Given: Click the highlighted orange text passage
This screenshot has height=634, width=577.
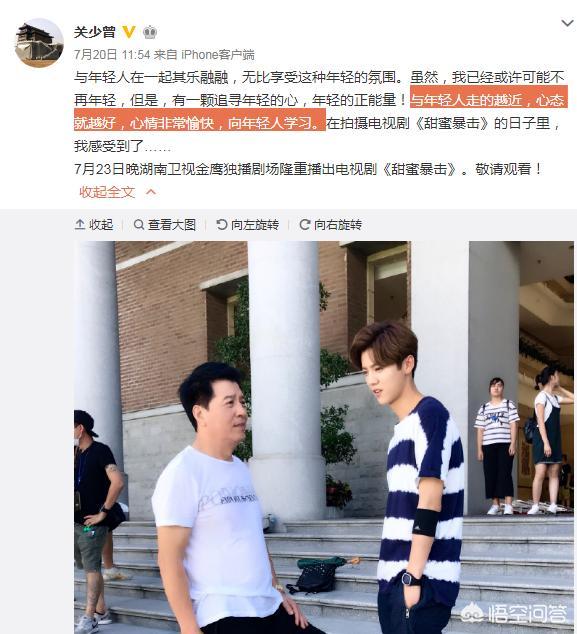Looking at the screenshot, I should (319, 111).
